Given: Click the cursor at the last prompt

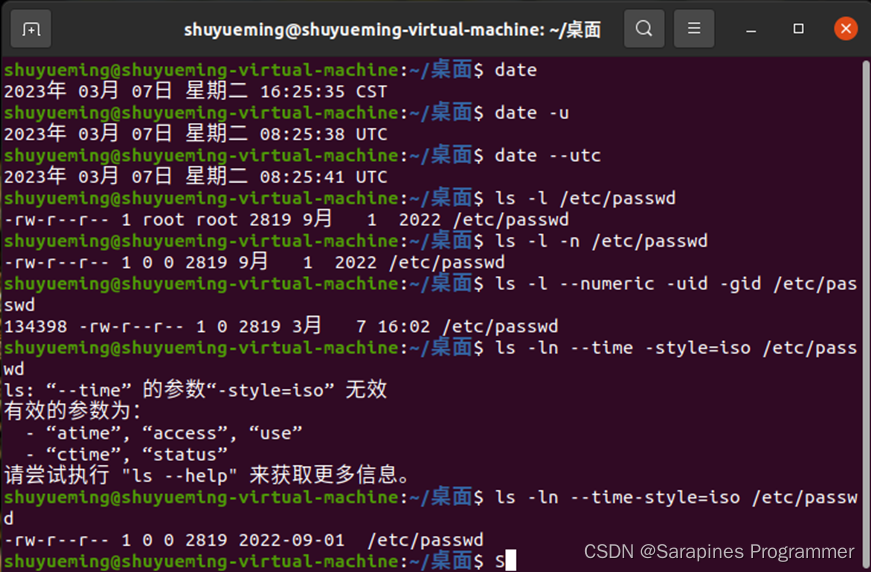Looking at the screenshot, I should (x=510, y=561).
